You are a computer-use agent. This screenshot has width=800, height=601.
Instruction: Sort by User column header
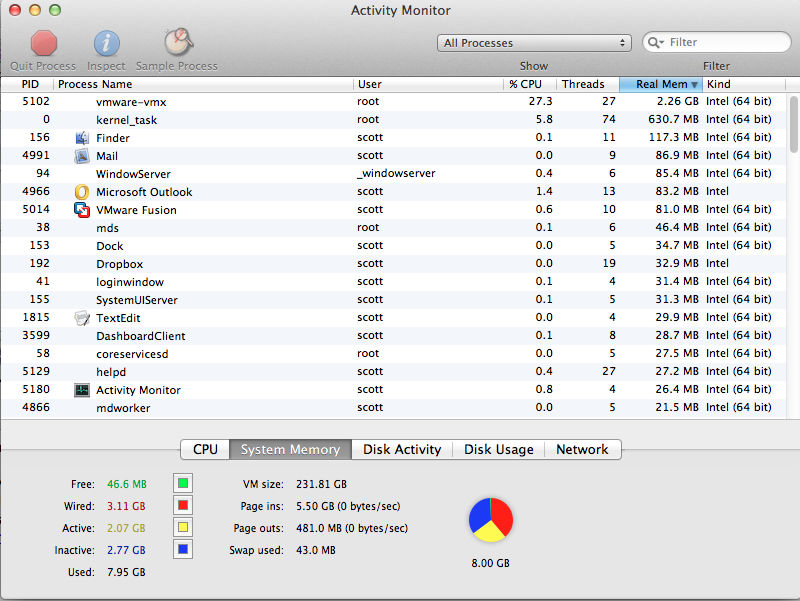point(429,84)
